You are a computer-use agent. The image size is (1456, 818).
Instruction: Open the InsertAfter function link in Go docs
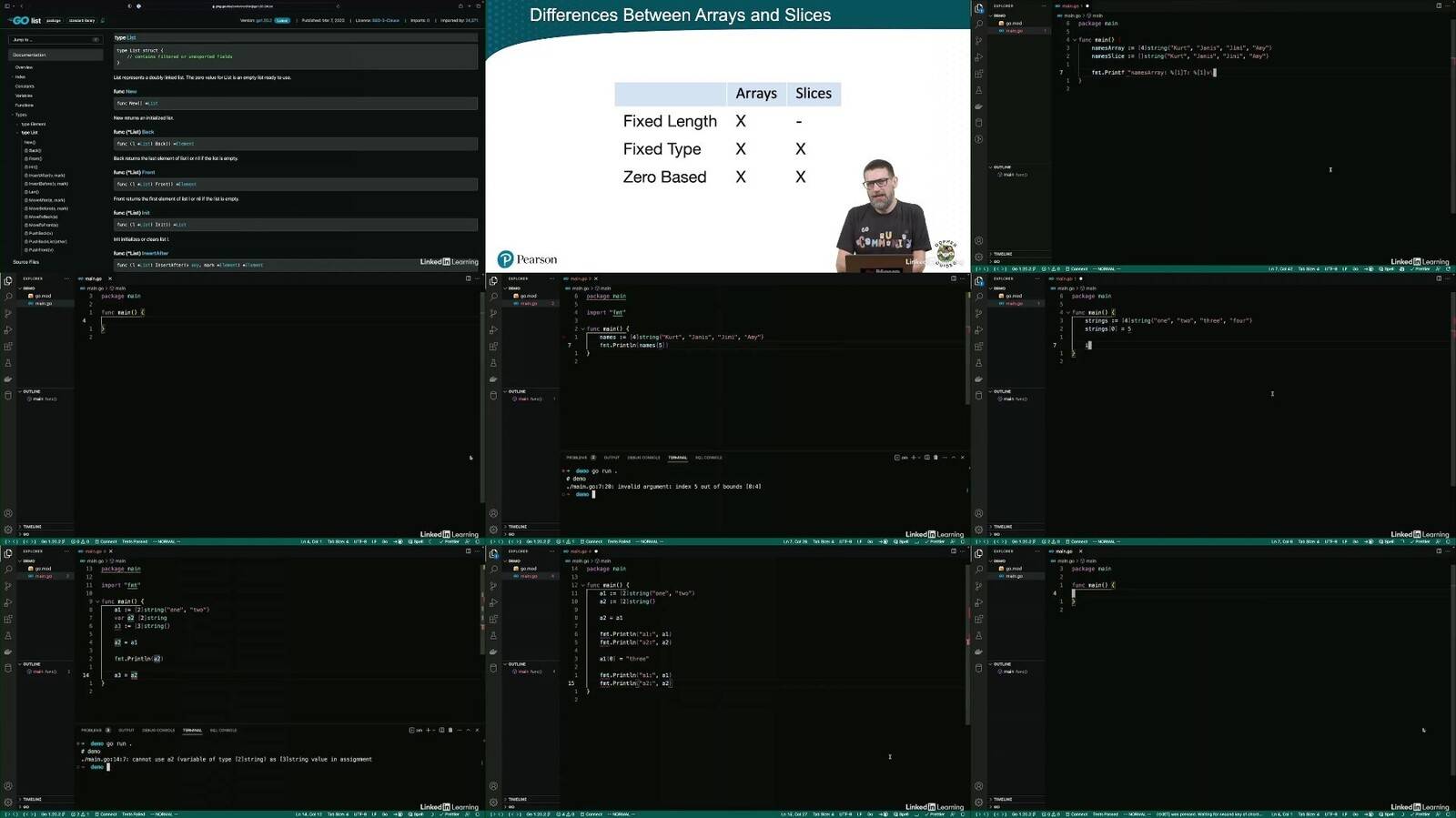pyautogui.click(x=155, y=253)
